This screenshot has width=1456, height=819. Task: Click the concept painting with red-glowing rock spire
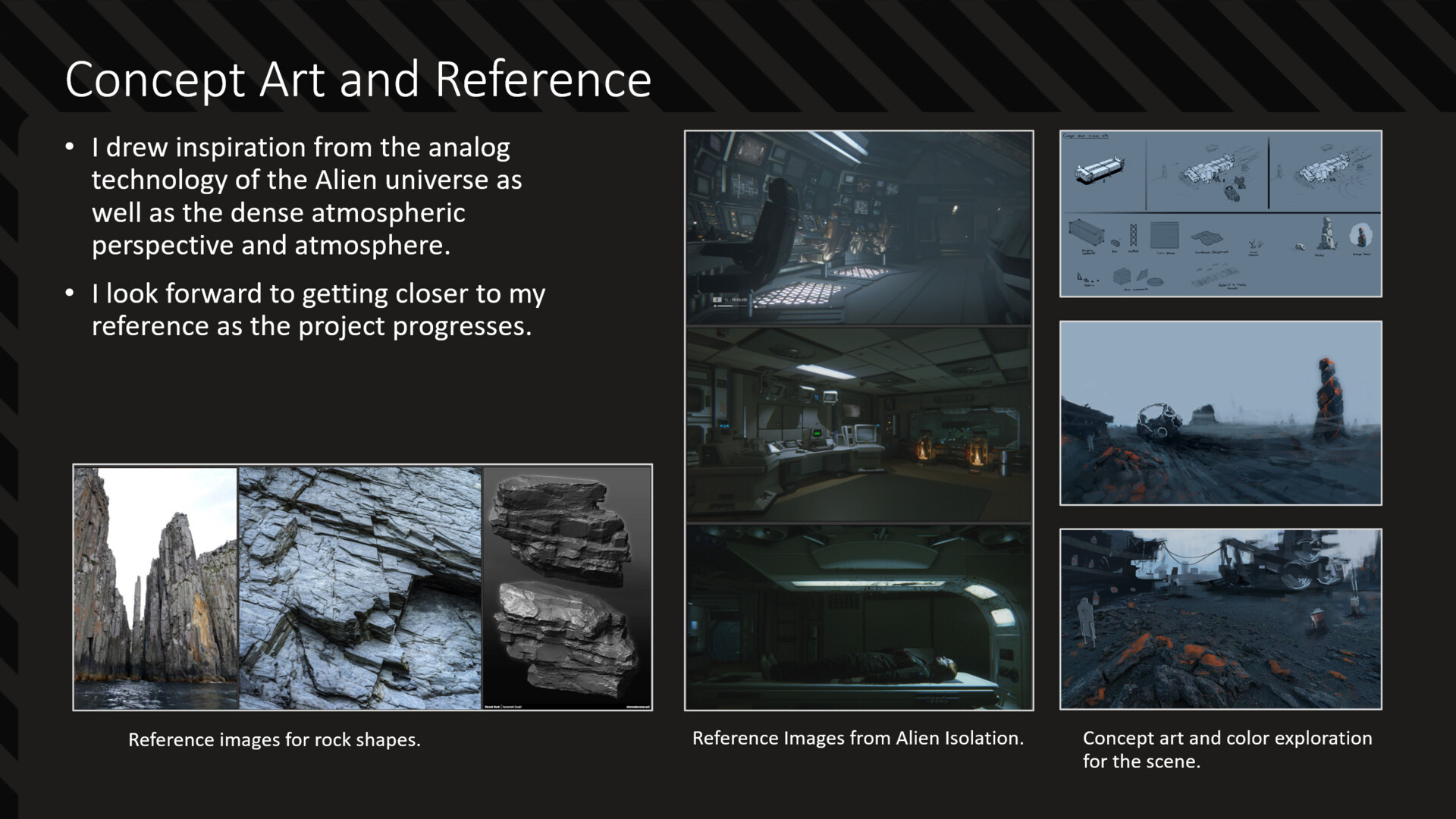(x=1220, y=413)
